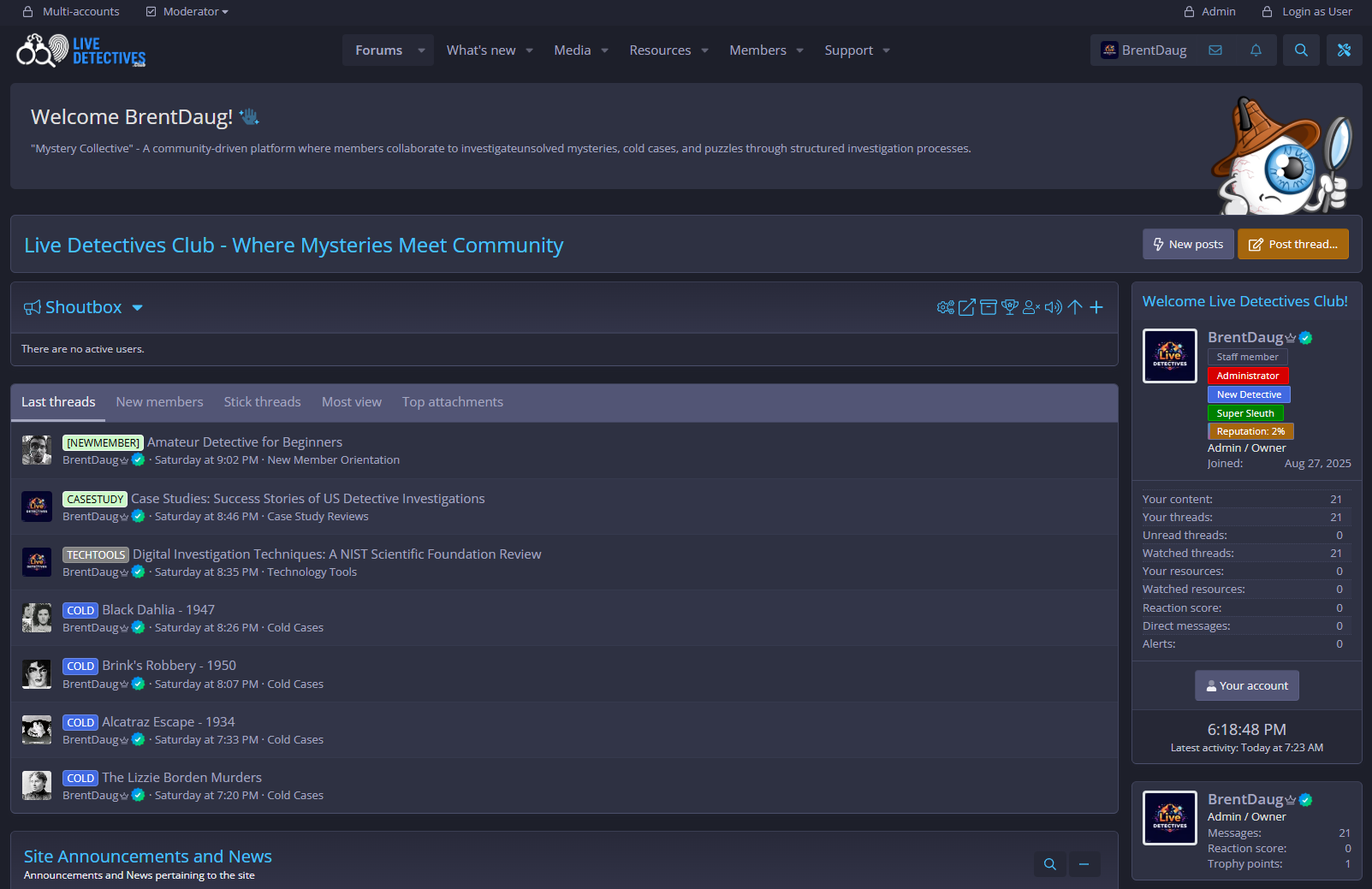The height and width of the screenshot is (889, 1372).
Task: Open the Shoutbox archive icon
Action: click(989, 307)
